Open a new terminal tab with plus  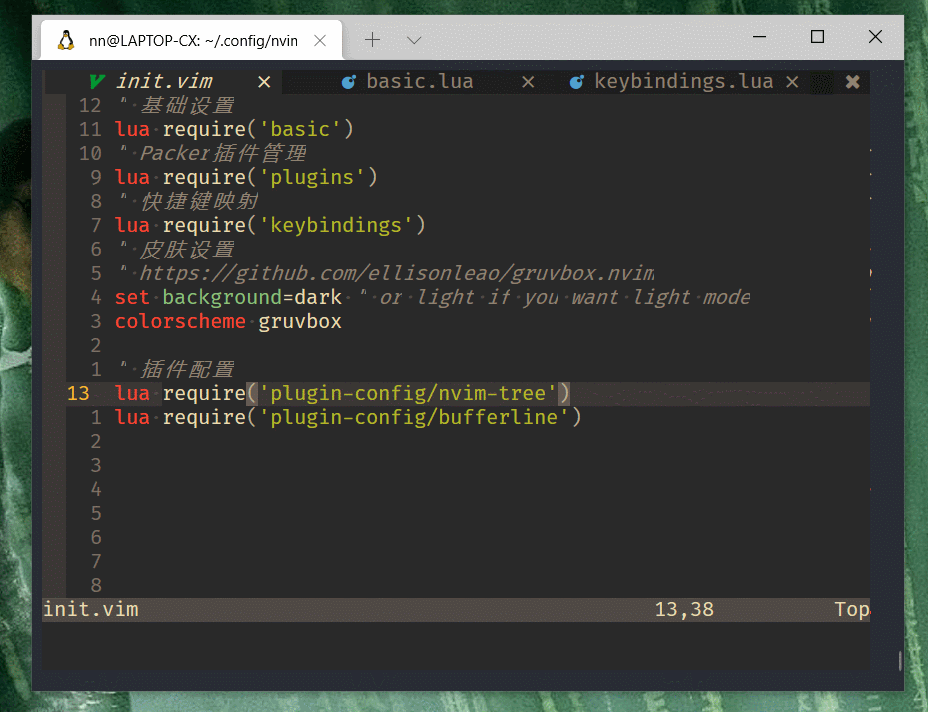372,40
